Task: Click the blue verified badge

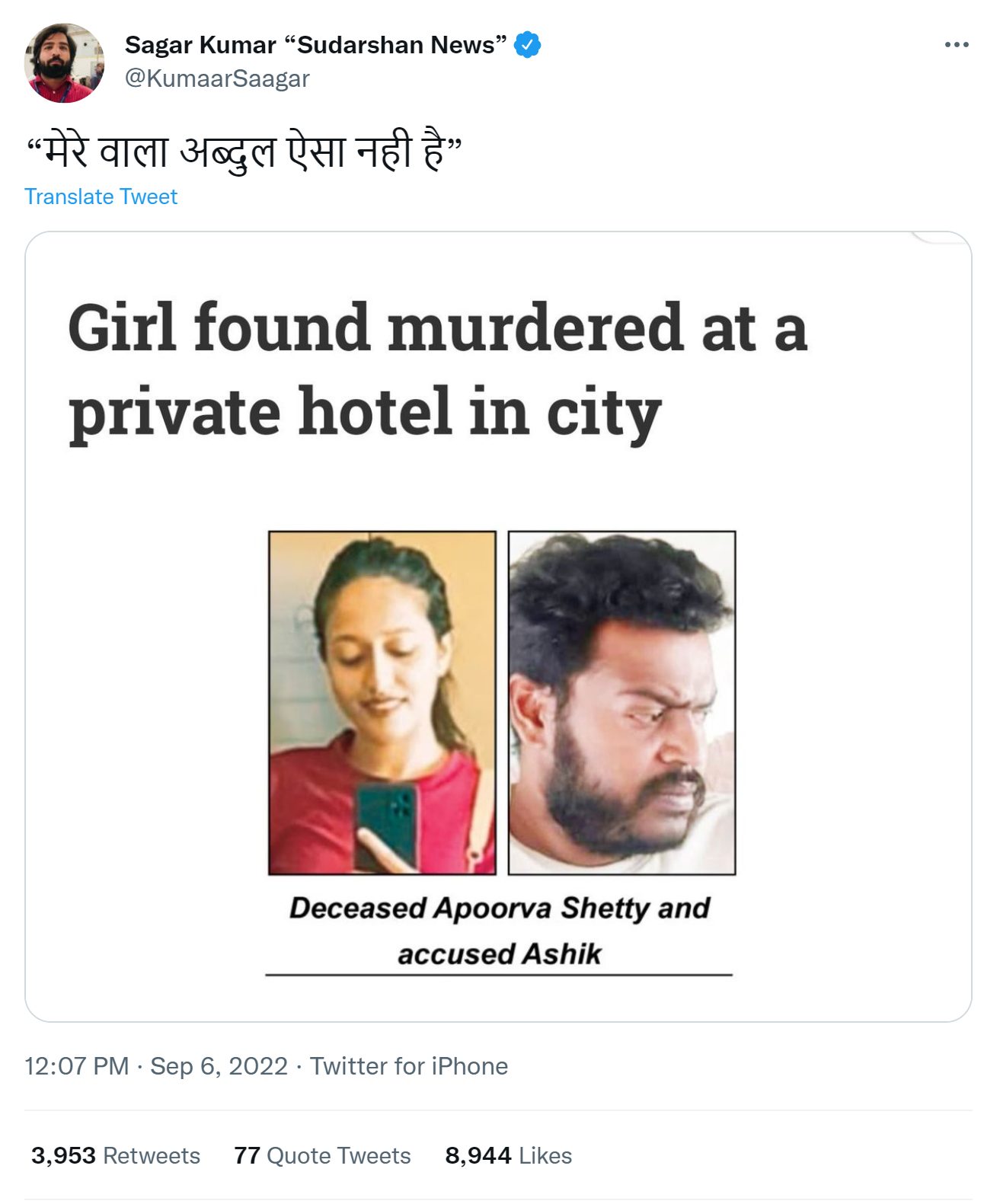Action: pyautogui.click(x=527, y=45)
